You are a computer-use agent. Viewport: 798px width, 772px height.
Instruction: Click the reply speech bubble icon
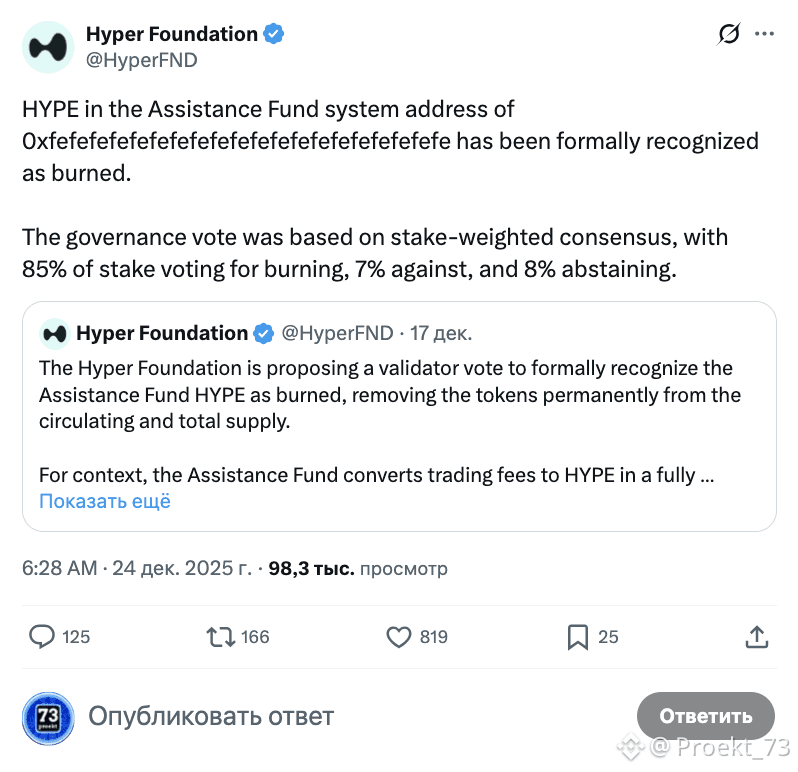pyautogui.click(x=42, y=636)
